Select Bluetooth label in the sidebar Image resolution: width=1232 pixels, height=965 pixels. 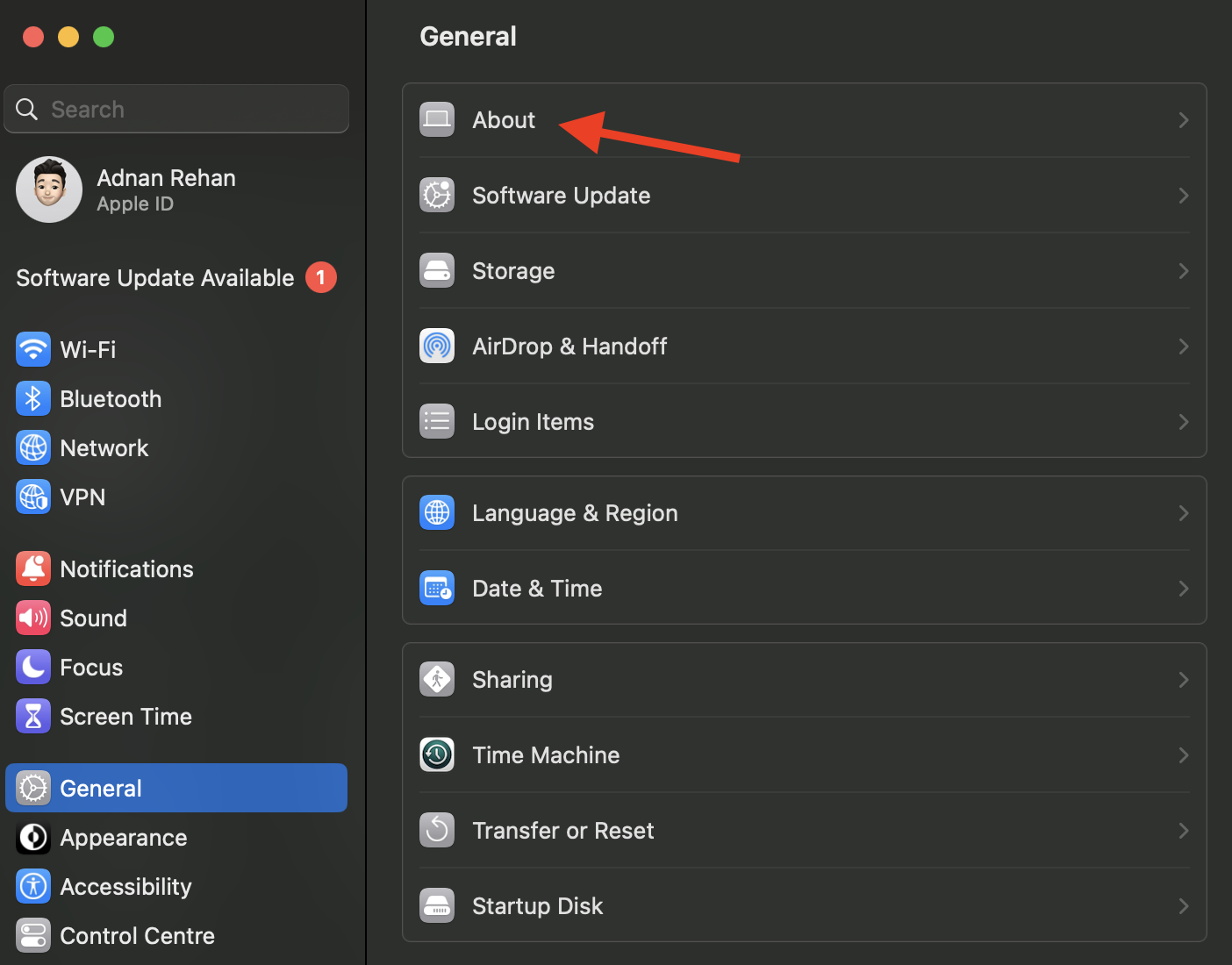111,399
